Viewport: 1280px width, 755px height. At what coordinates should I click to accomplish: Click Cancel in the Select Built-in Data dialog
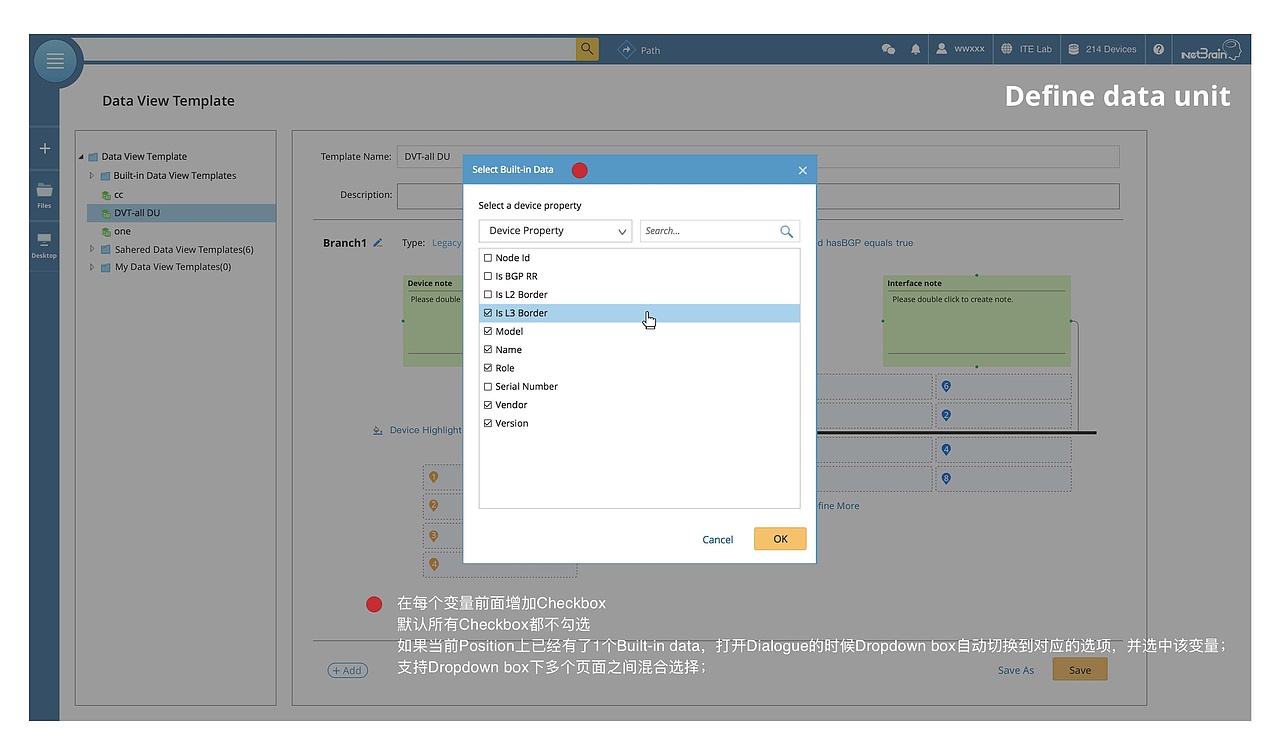click(717, 538)
